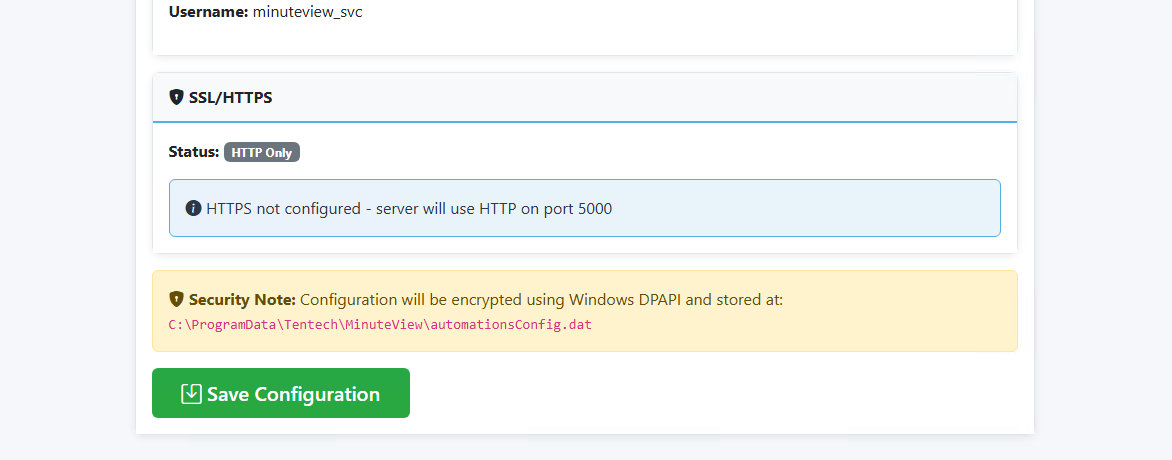
Task: Click the bold Username: label
Action: pyautogui.click(x=208, y=13)
